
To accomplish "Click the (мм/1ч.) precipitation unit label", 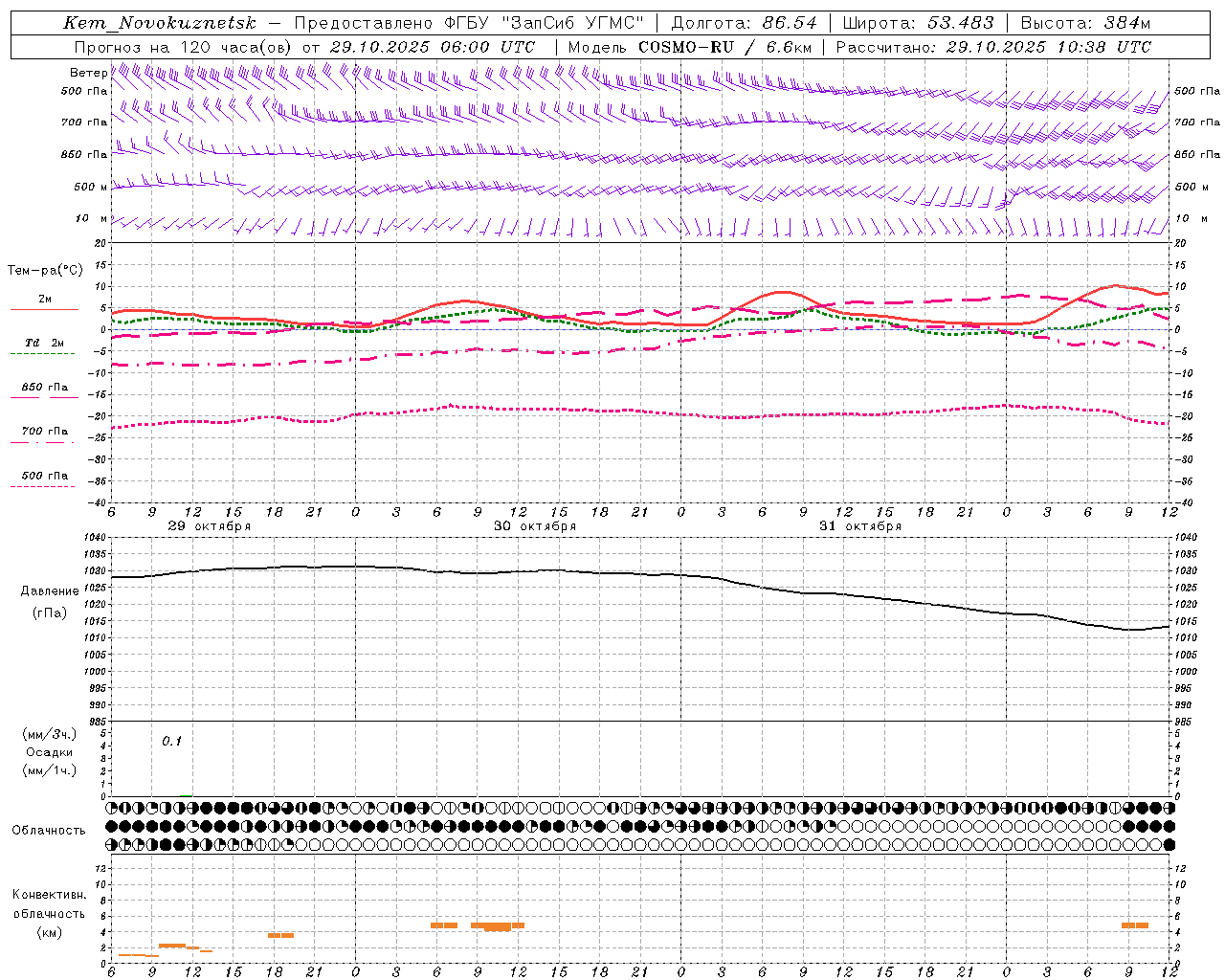I will coord(49,770).
